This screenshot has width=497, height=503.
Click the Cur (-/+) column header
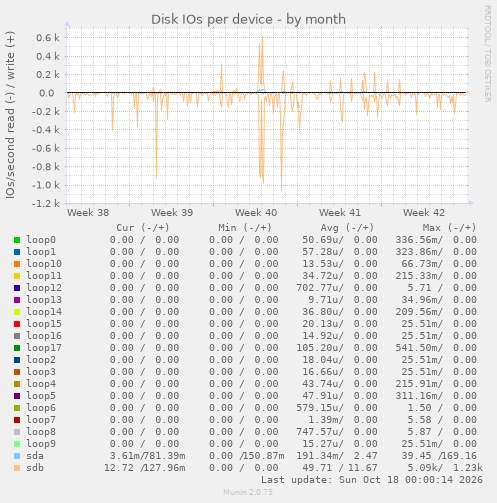143,228
